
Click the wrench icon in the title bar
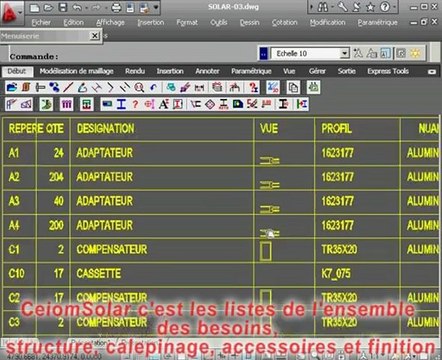tap(342, 7)
